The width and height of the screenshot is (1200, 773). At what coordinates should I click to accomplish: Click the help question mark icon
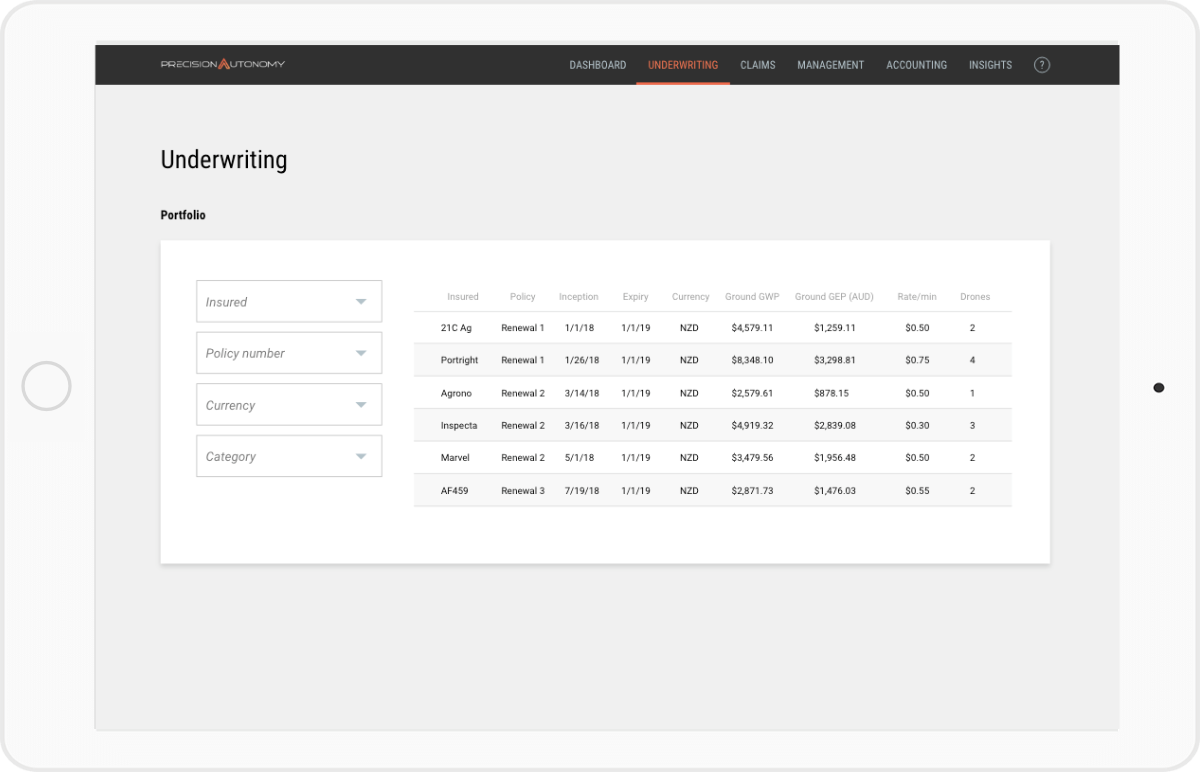1041,65
